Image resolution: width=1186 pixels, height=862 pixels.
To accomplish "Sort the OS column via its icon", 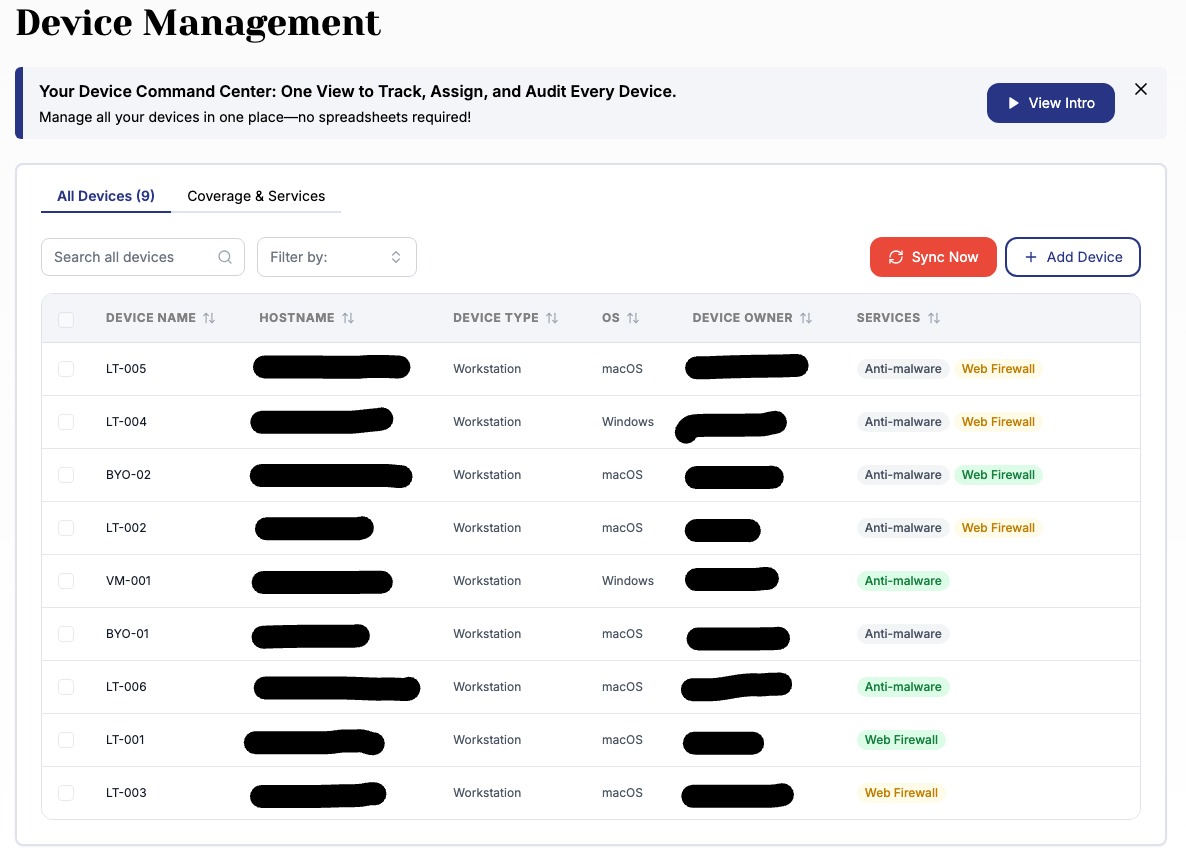I will point(633,318).
